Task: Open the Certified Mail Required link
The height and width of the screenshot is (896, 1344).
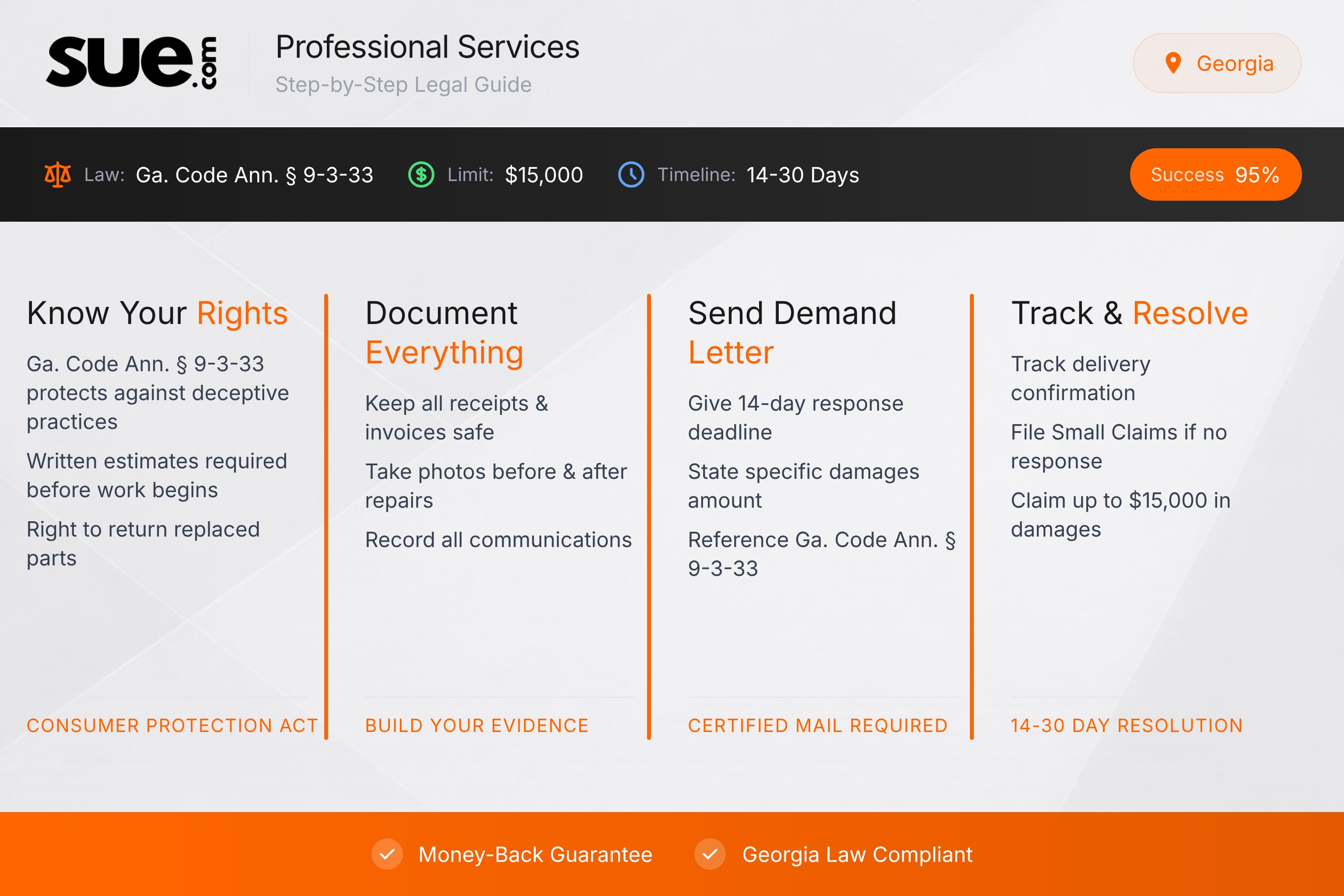Action: 818,725
